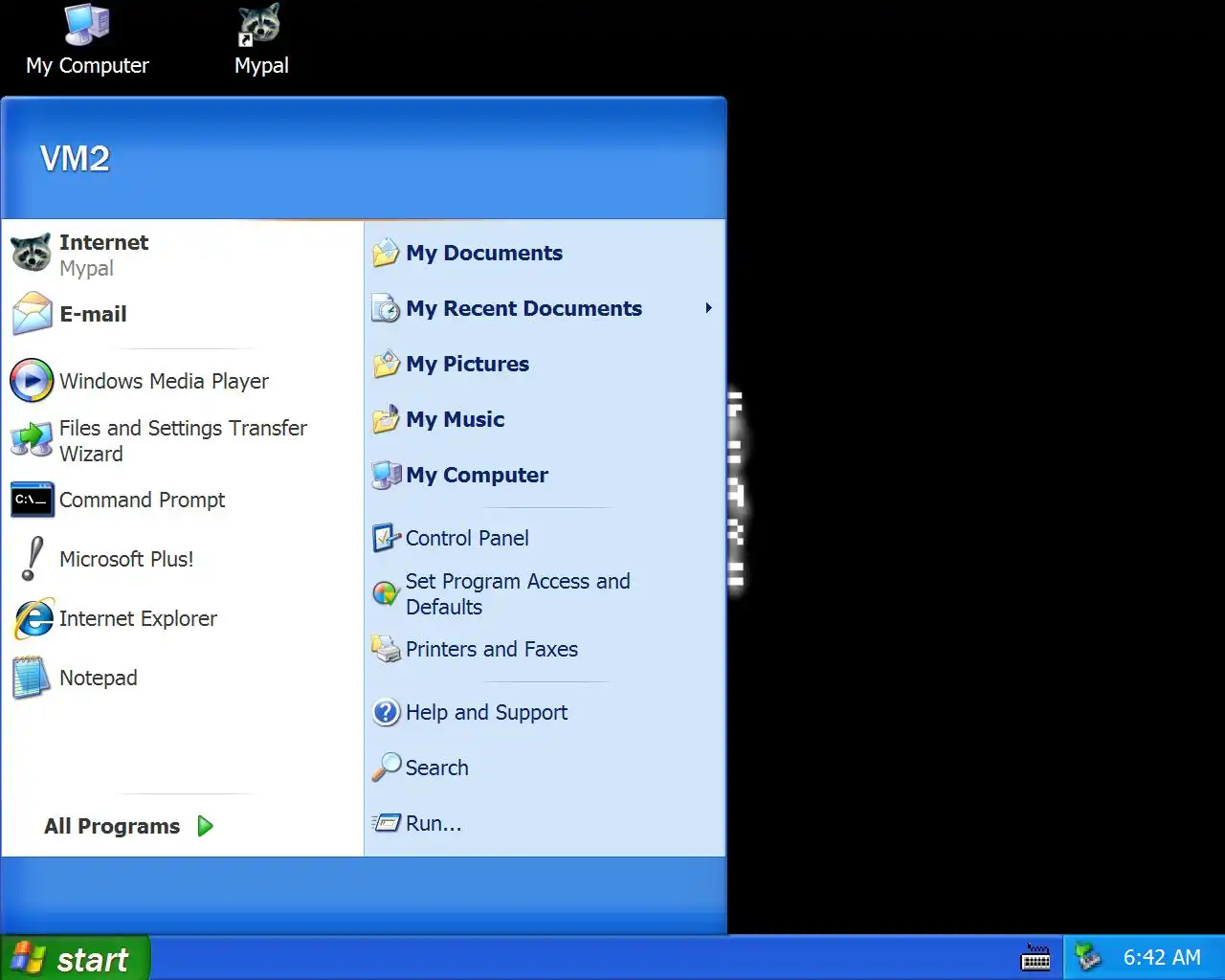1225x980 pixels.
Task: Open the Search label
Action: (x=437, y=768)
